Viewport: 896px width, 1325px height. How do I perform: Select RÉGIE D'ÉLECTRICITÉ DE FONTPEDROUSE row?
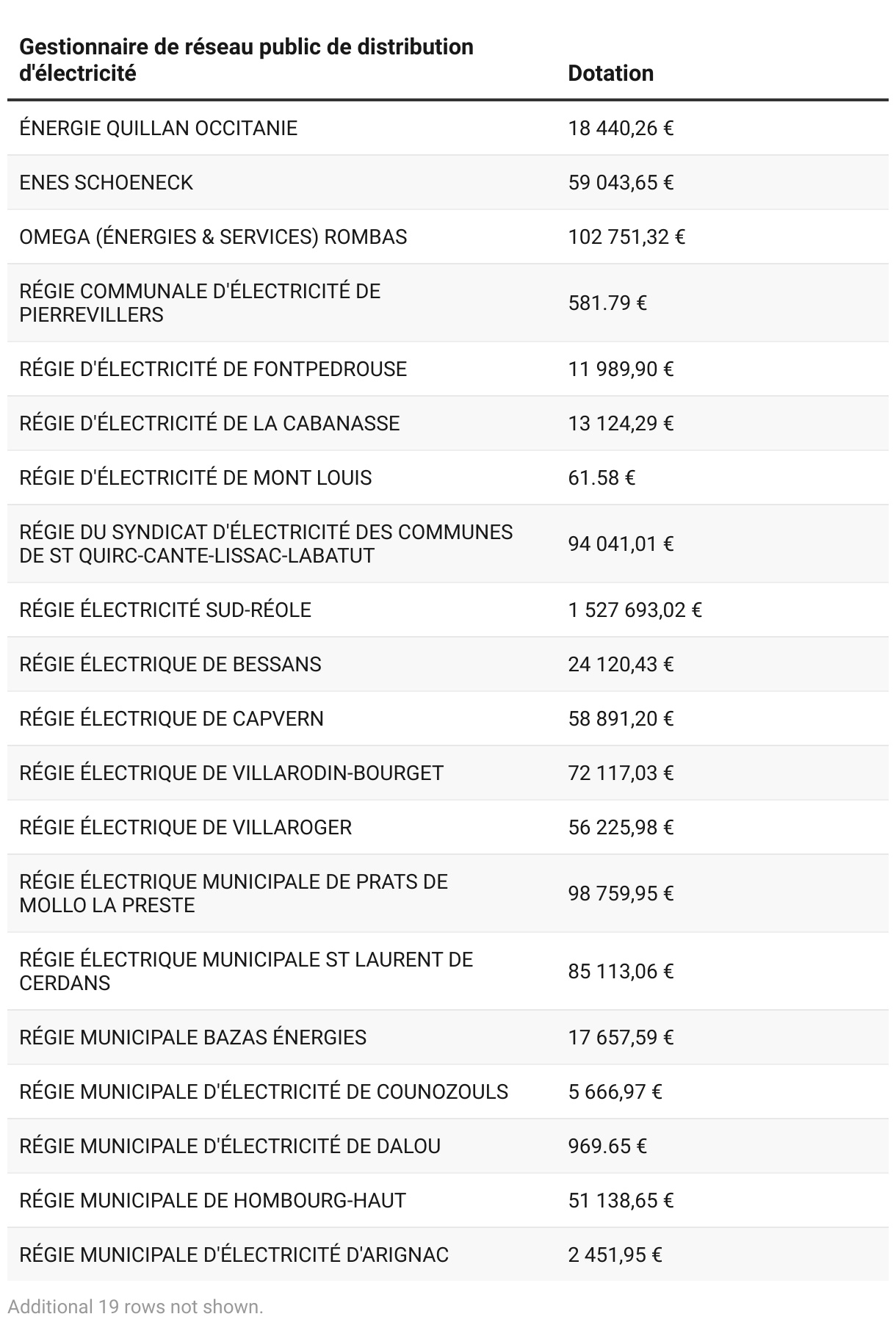point(448,369)
